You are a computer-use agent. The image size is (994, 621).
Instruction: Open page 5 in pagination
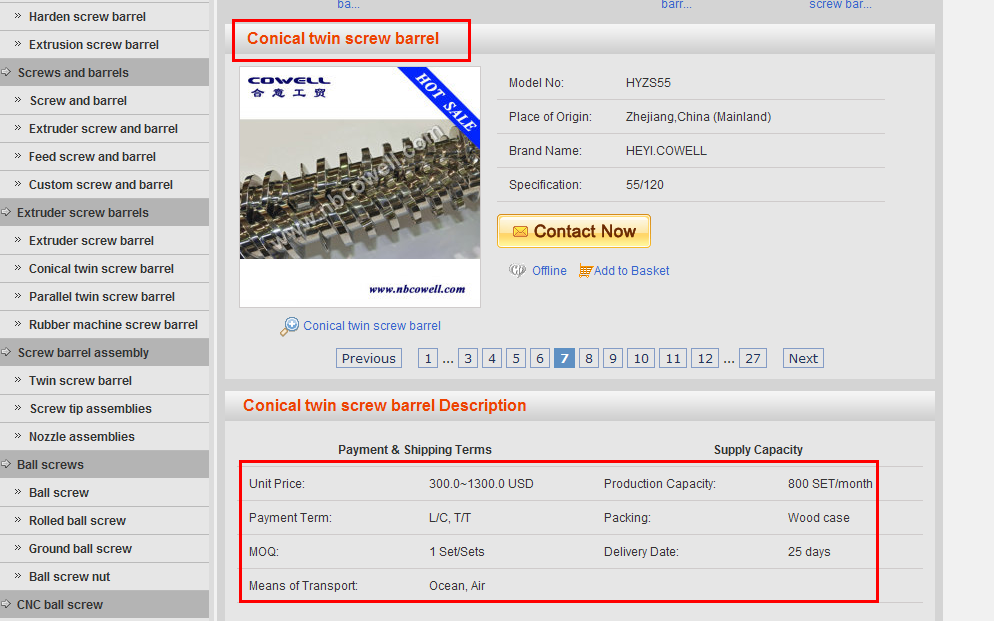pos(516,359)
